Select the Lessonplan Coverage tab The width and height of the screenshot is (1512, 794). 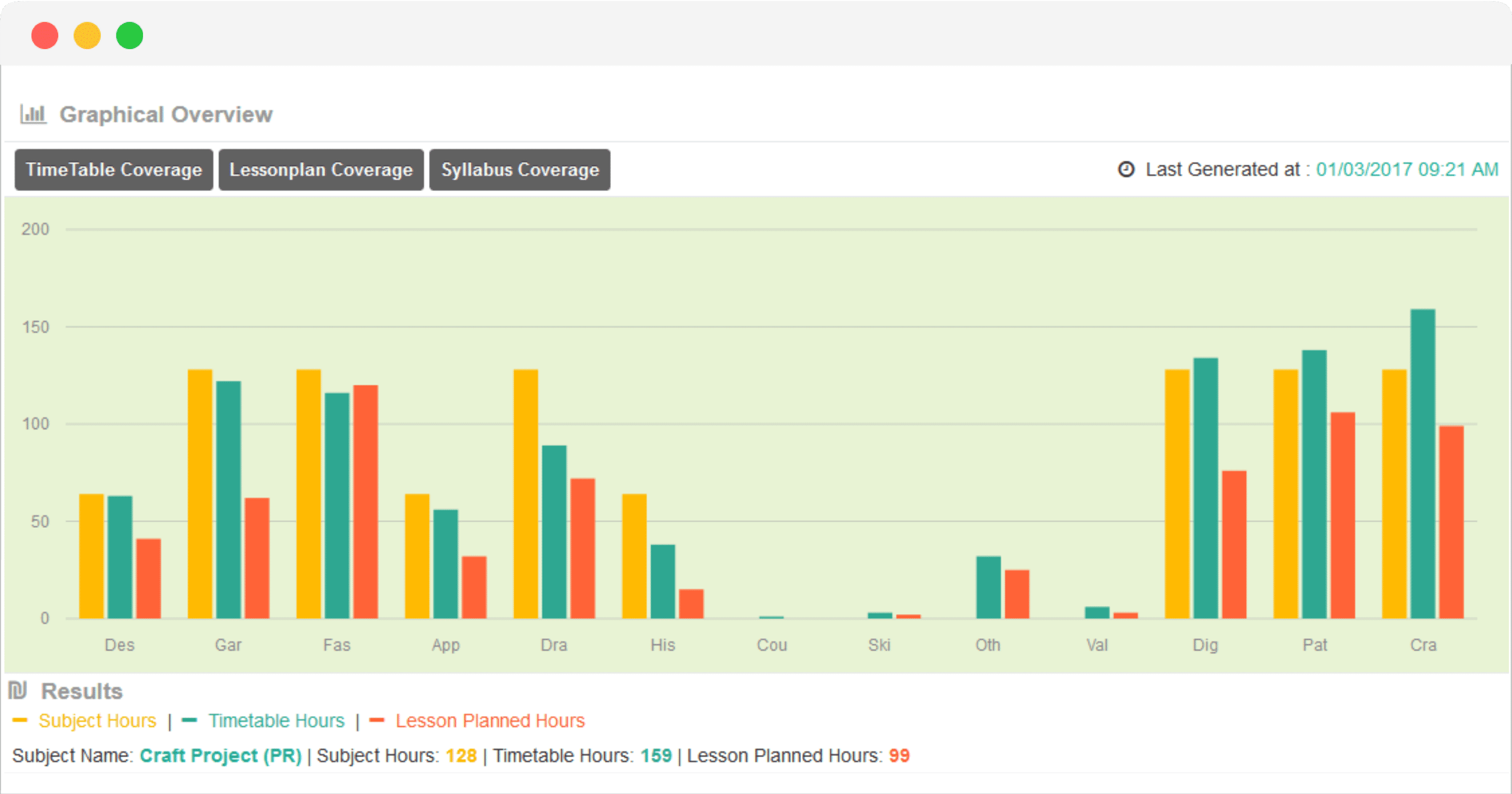coord(320,168)
